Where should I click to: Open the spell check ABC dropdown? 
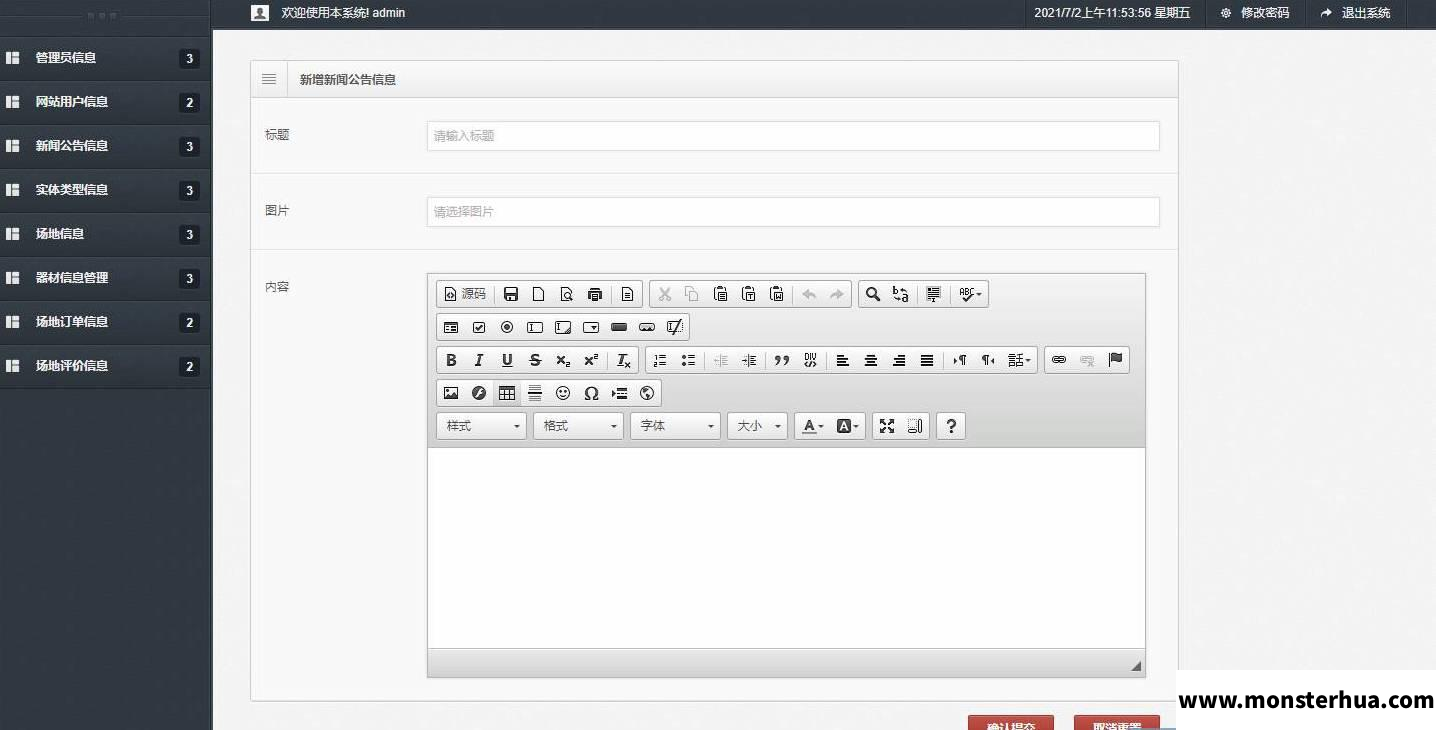[x=970, y=294]
